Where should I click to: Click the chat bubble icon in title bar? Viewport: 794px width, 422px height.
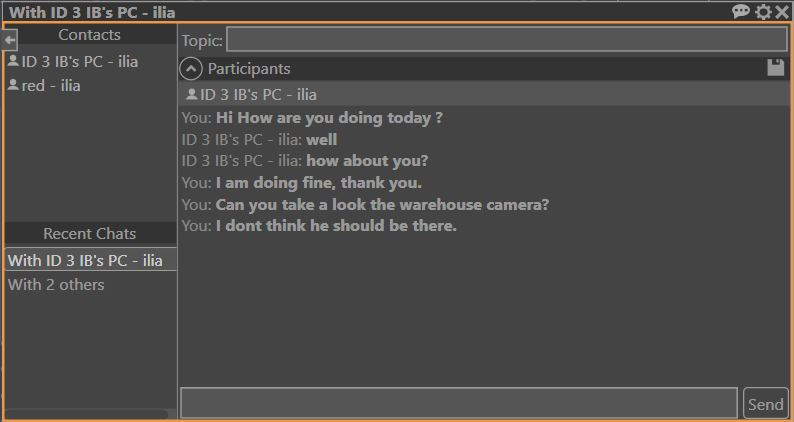click(x=741, y=11)
